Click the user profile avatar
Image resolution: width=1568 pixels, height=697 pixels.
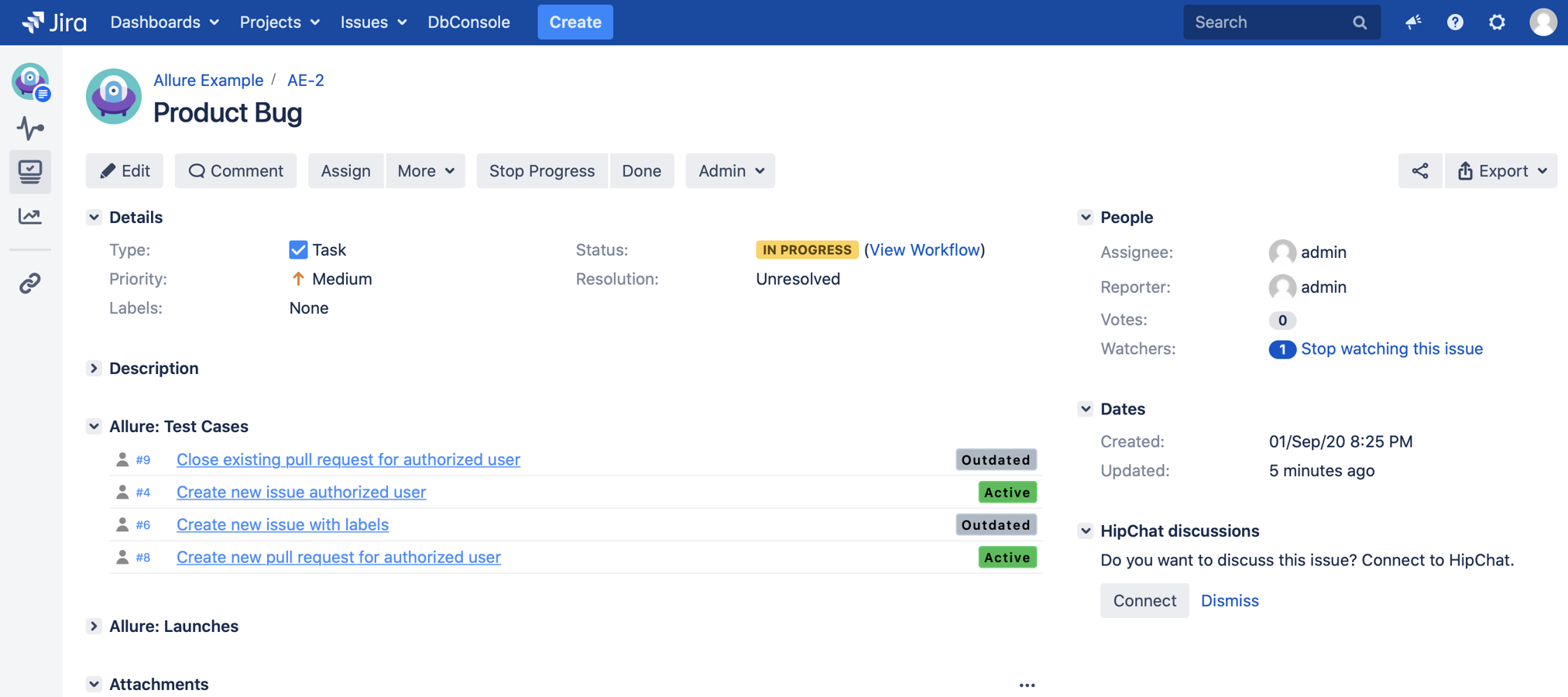click(1542, 22)
